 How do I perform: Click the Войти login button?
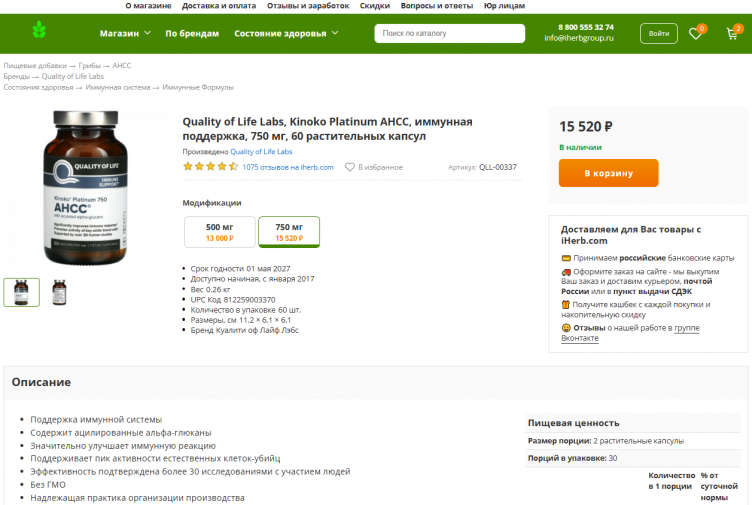(x=658, y=33)
